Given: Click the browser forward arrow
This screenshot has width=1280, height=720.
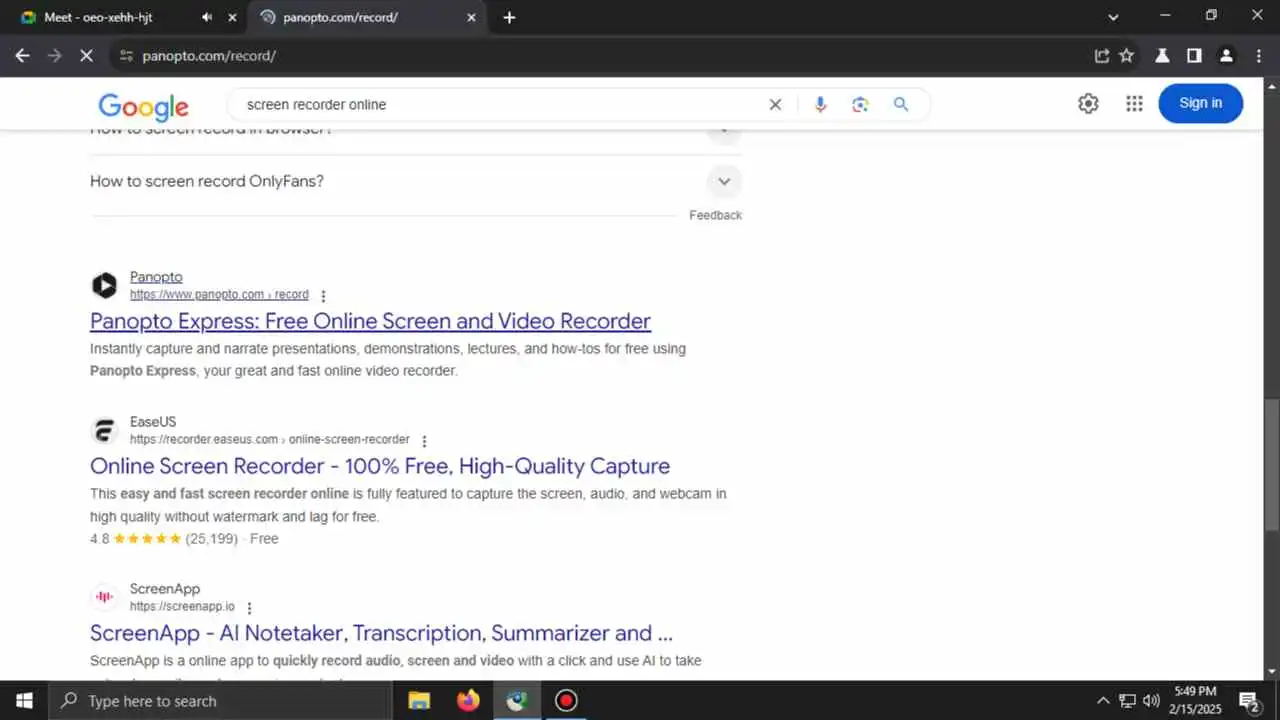Looking at the screenshot, I should (54, 56).
